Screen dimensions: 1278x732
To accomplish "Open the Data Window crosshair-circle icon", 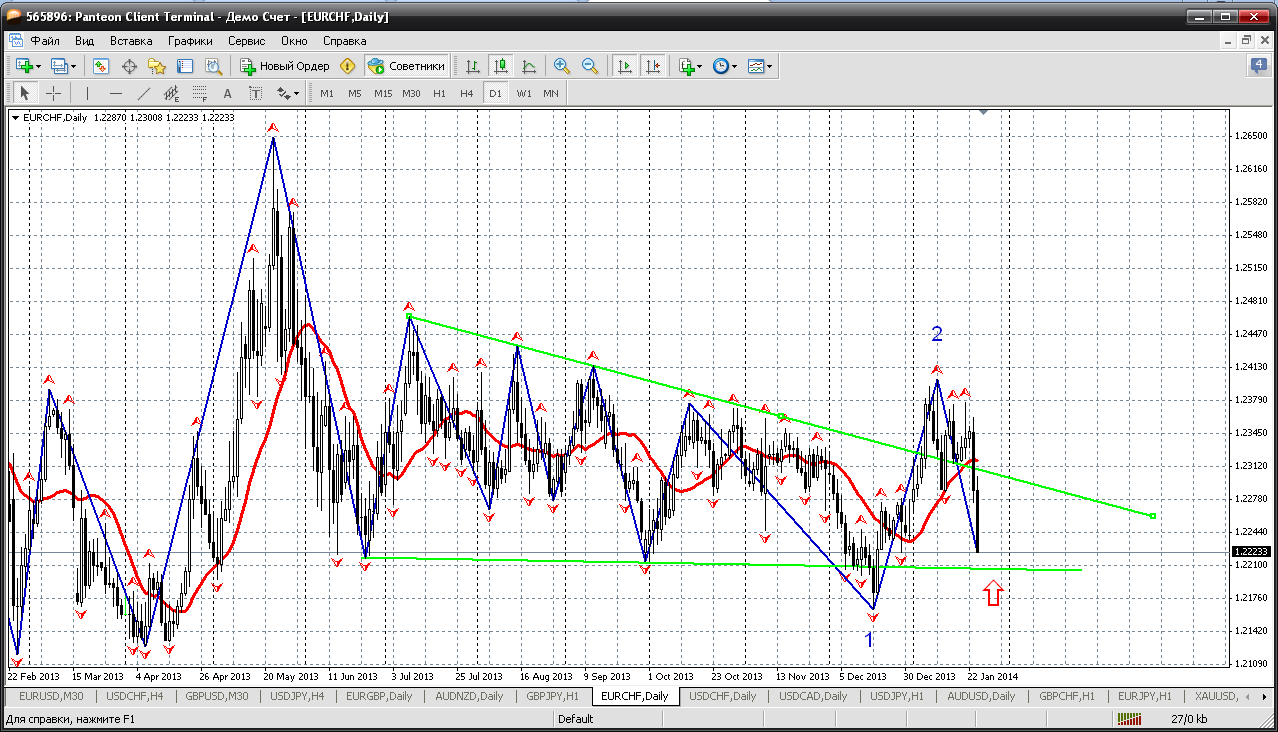I will click(x=129, y=66).
